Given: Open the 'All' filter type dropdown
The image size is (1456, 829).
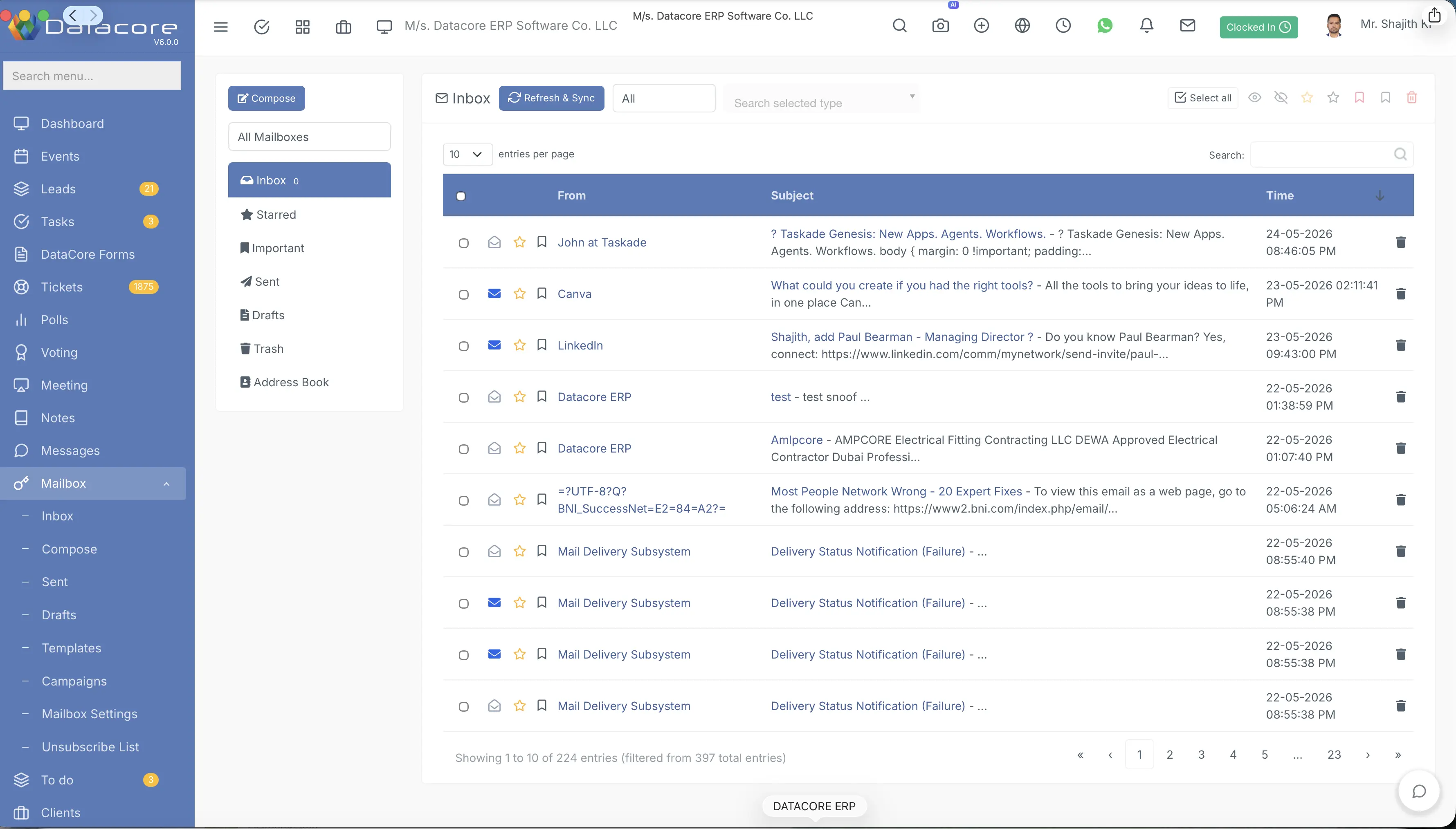Looking at the screenshot, I should pos(664,98).
